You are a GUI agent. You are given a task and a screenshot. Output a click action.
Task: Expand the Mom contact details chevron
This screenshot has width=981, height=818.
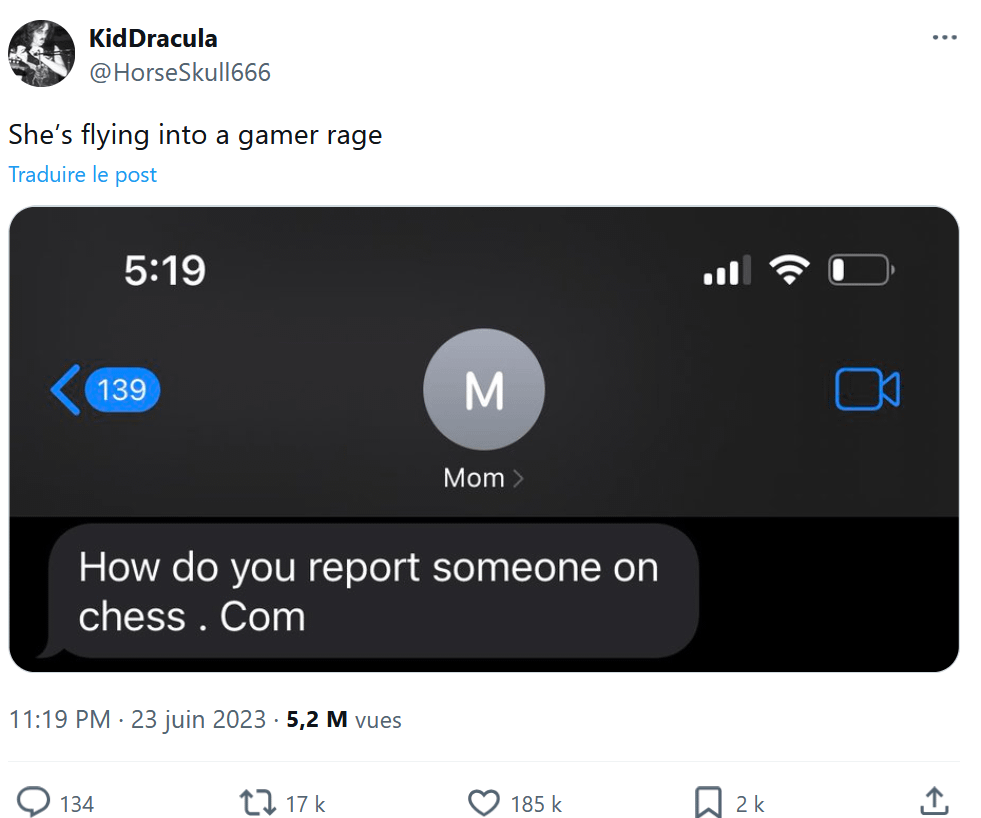[517, 479]
